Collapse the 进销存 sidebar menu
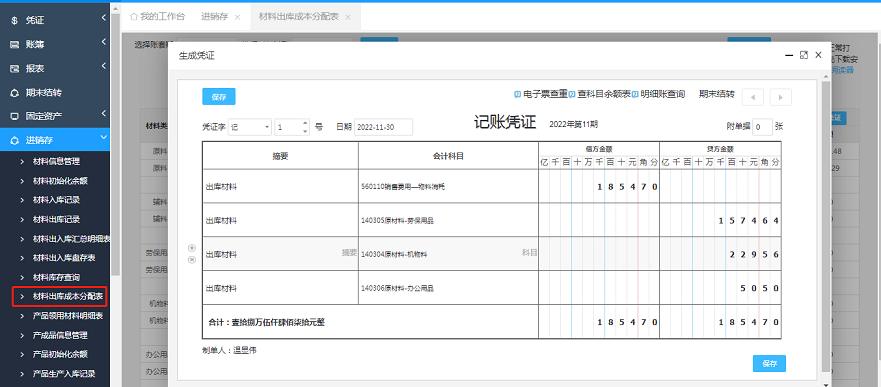881x387 pixels. pos(55,140)
